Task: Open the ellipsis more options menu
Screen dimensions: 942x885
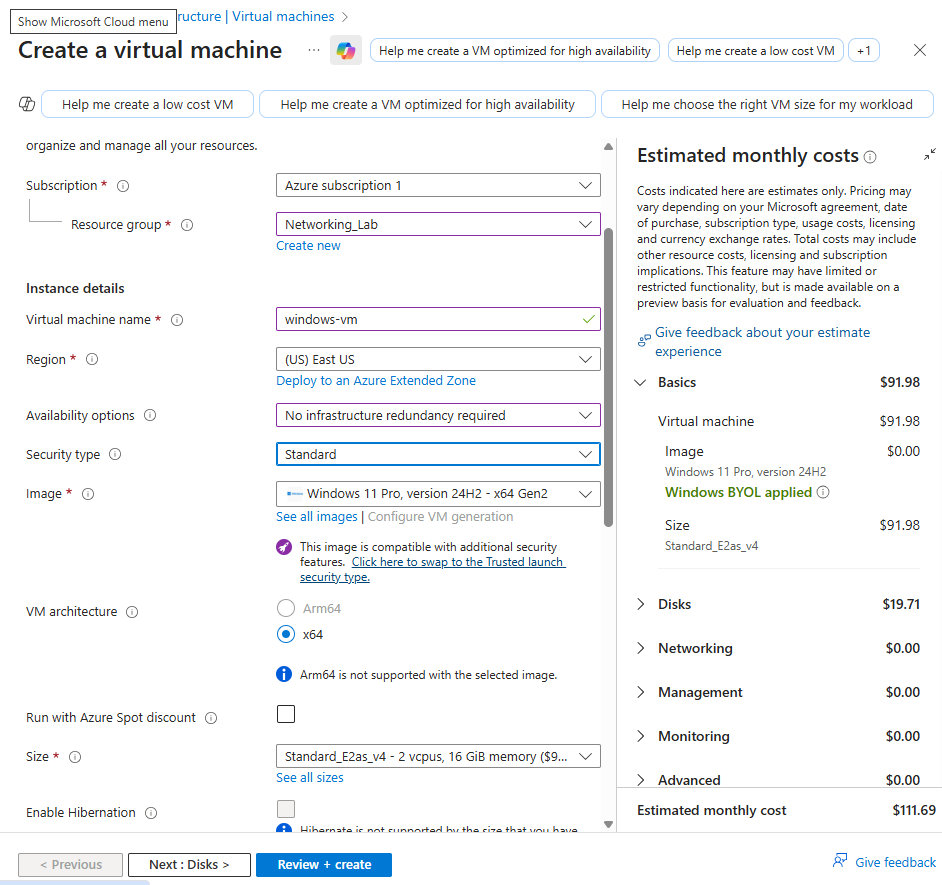Action: (x=314, y=50)
